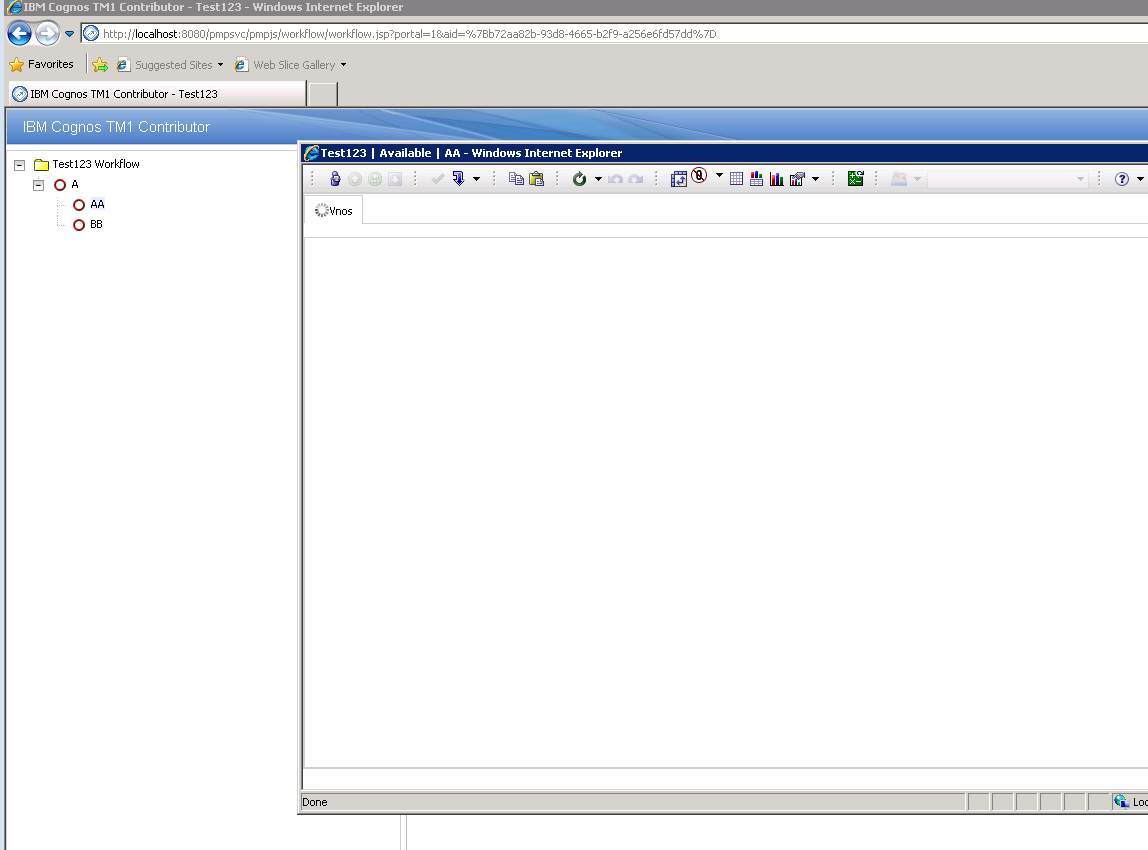
Task: Click the security zone globe icon in status bar
Action: pos(1121,802)
